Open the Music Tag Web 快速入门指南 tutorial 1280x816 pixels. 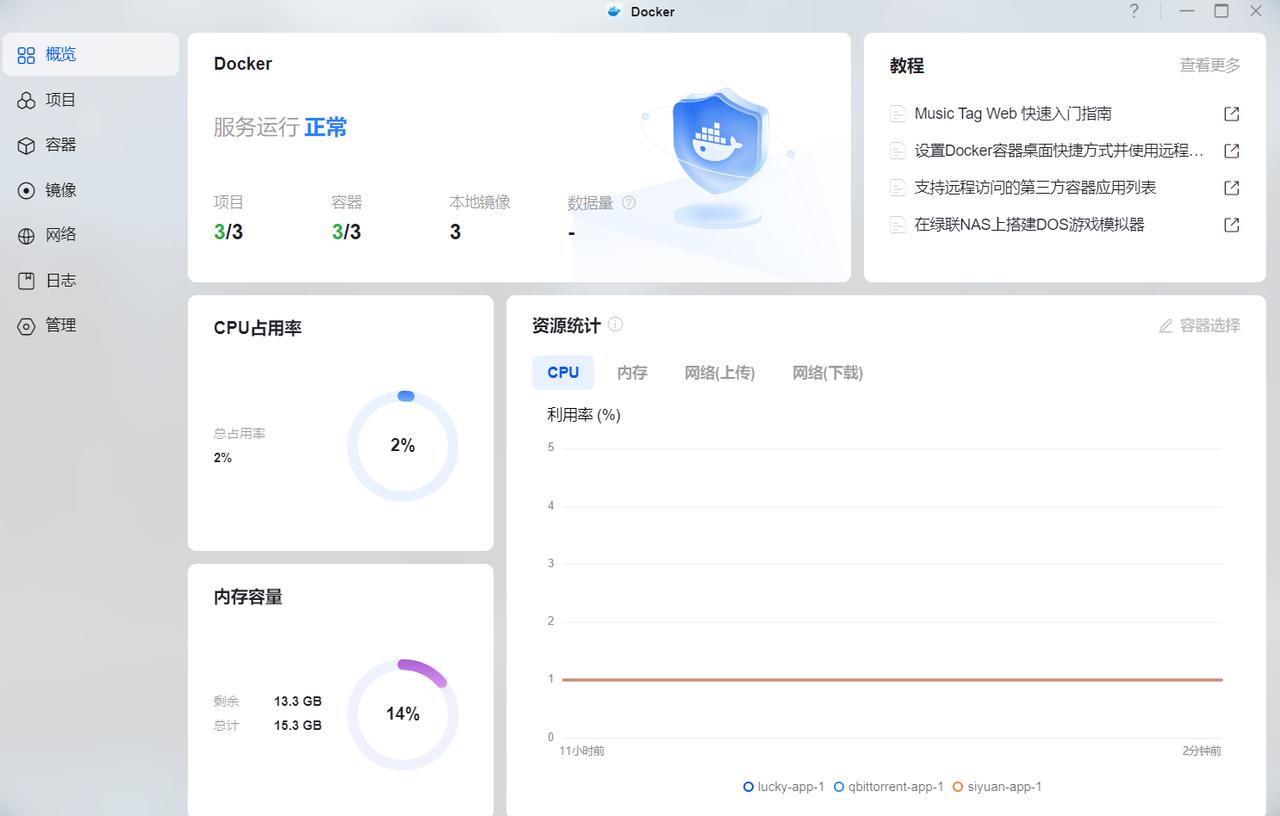coord(1013,114)
